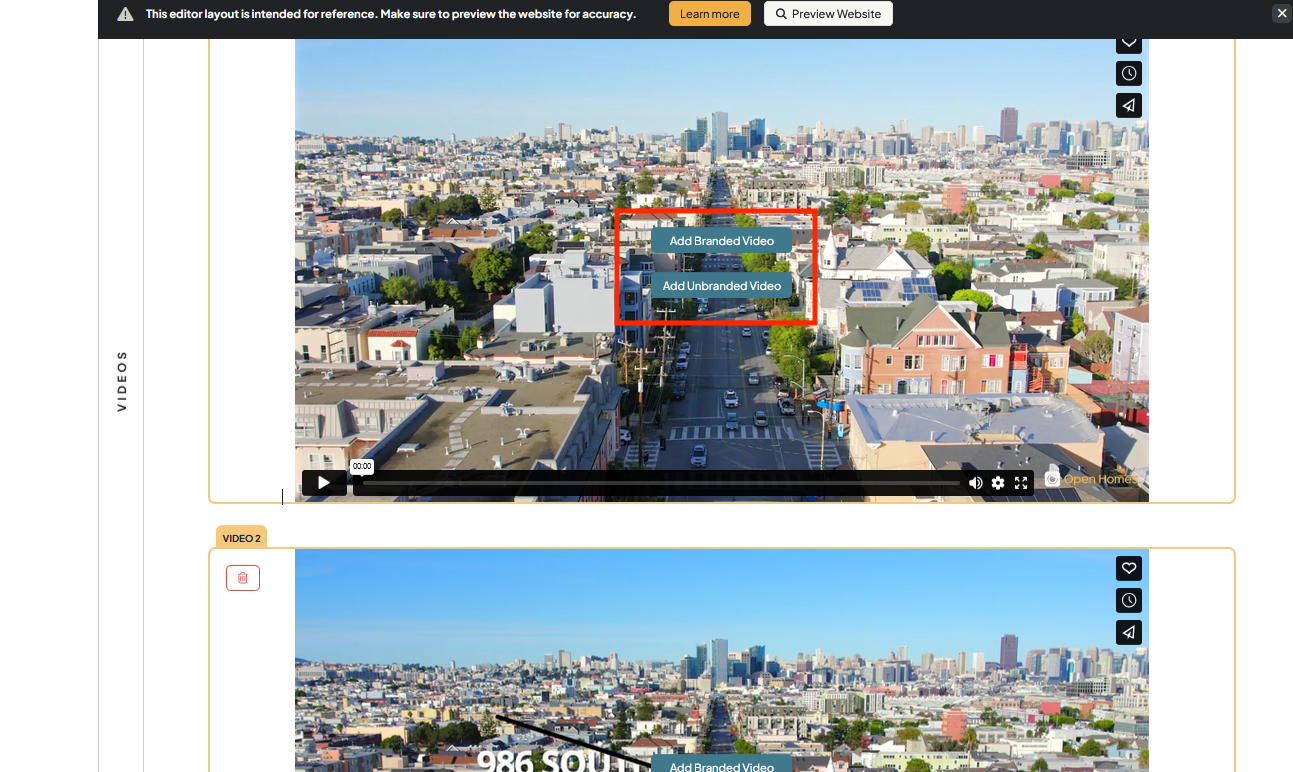Click the Learn more button
The height and width of the screenshot is (772, 1293).
tap(709, 14)
